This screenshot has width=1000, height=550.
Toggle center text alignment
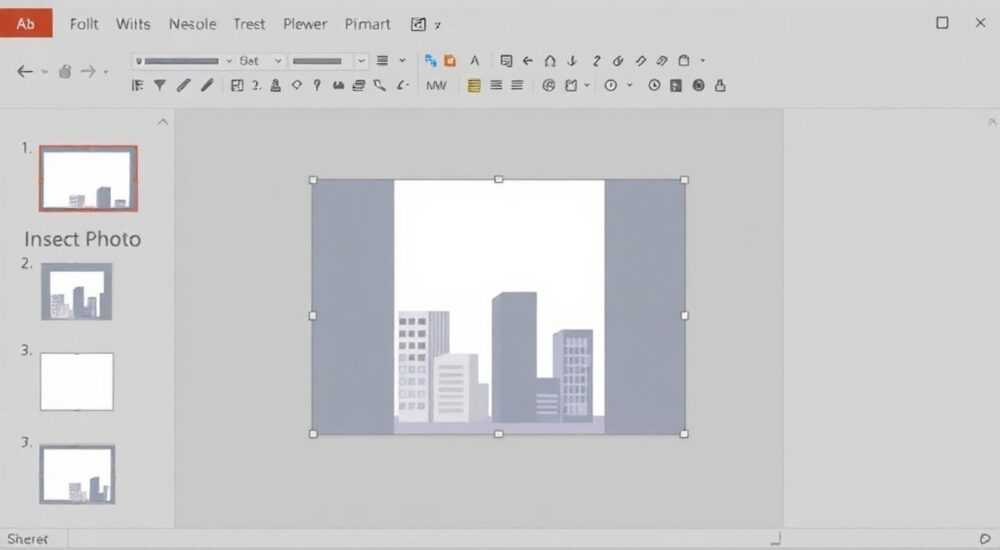pyautogui.click(x=496, y=85)
